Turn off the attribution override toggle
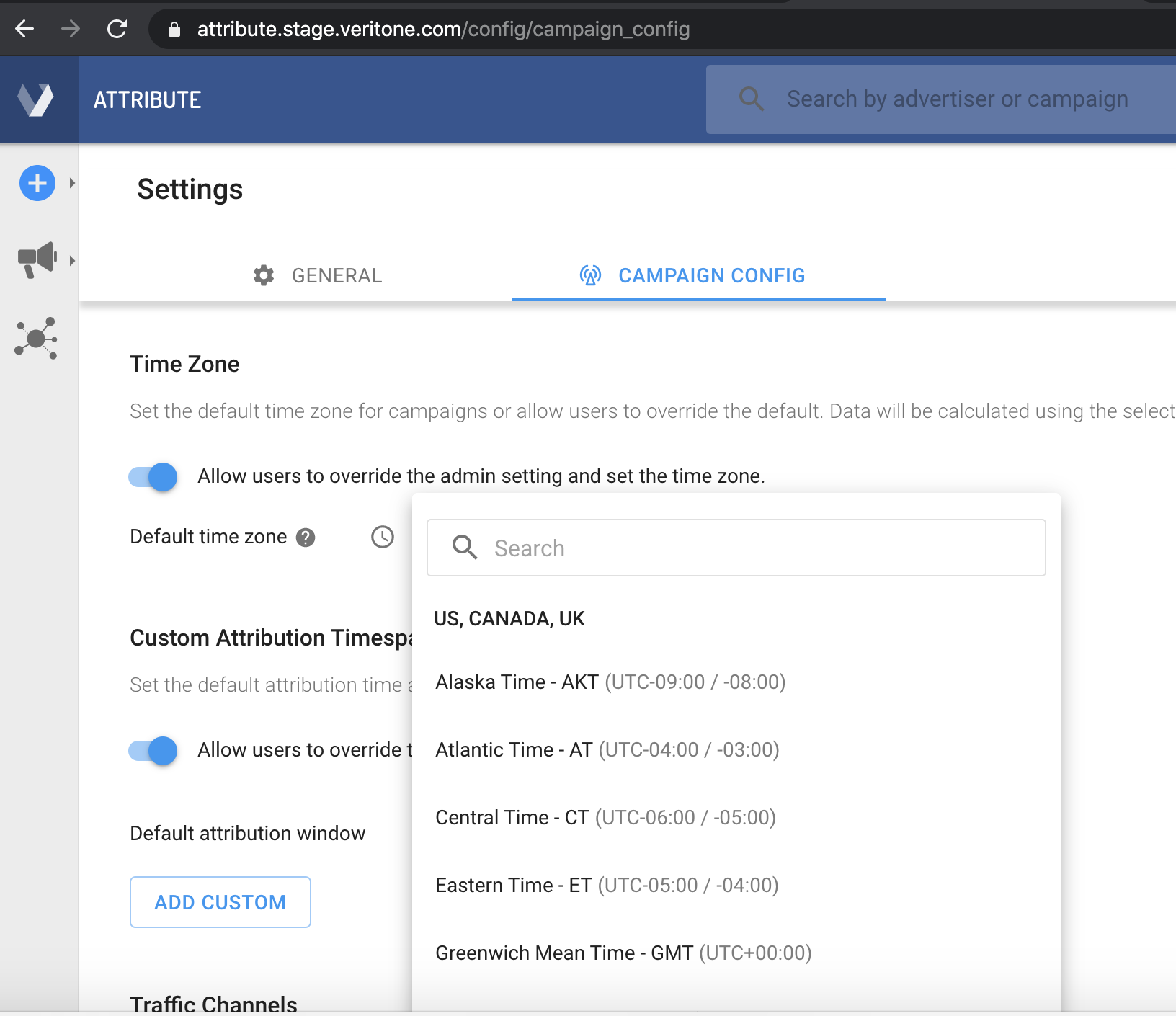Screen dimensions: 1176x1016 (151, 751)
